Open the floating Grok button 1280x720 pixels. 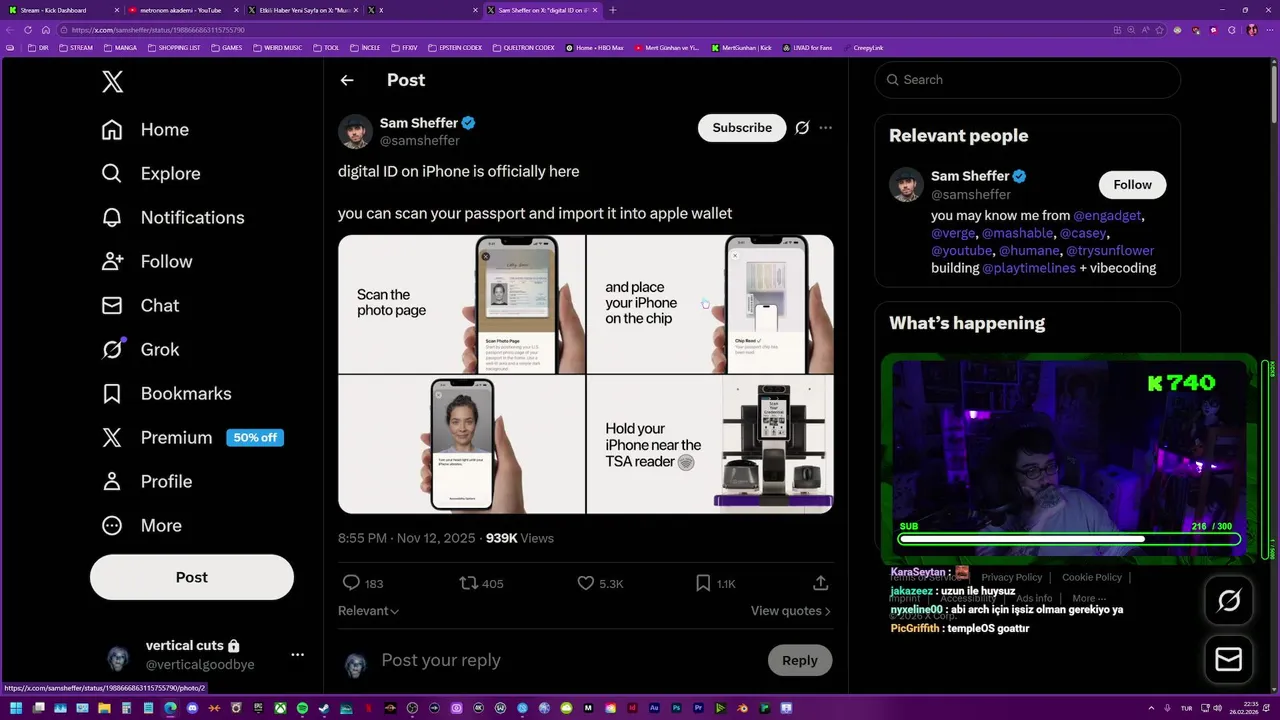(1229, 601)
